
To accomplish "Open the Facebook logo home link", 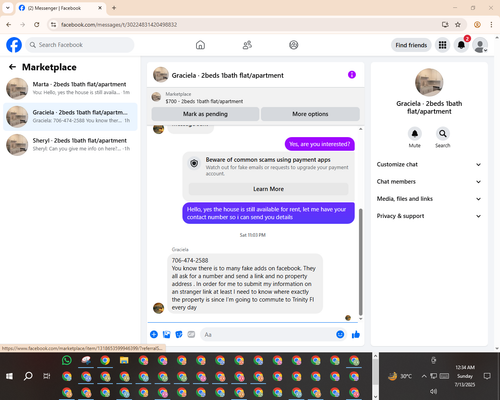I will 14,45.
